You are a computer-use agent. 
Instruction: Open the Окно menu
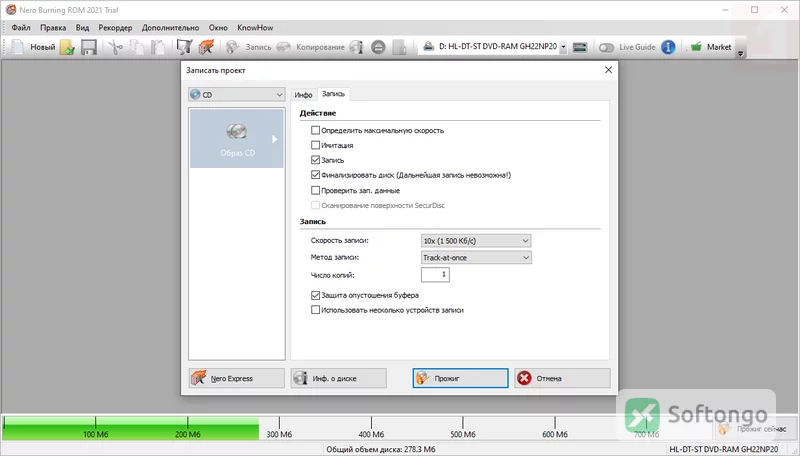(218, 28)
